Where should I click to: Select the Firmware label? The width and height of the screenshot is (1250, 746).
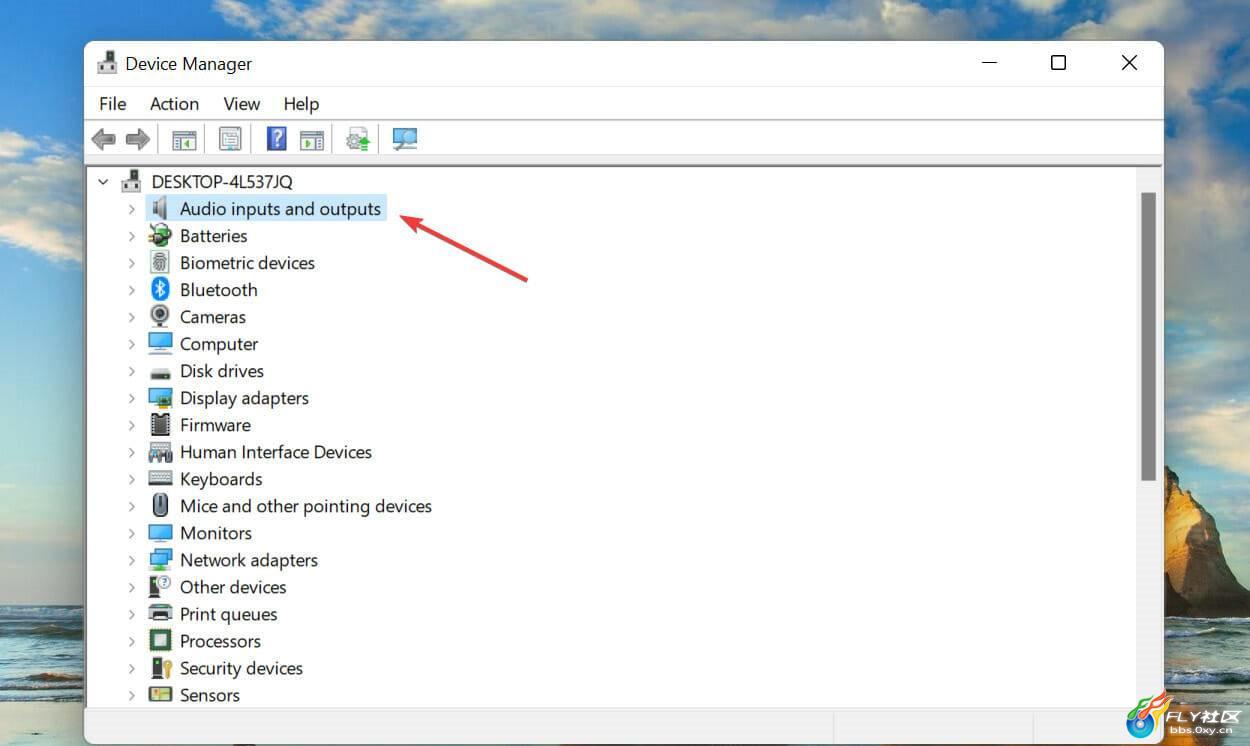[215, 425]
